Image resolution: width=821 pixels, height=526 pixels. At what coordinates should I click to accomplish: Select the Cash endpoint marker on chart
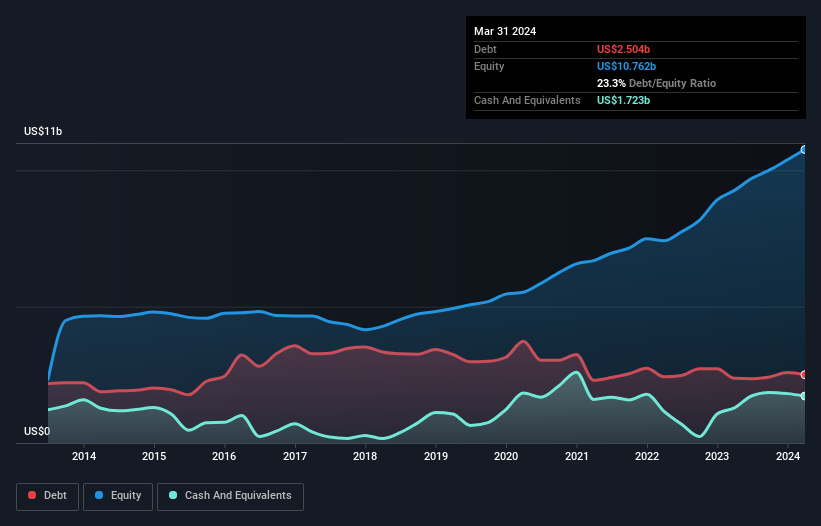click(x=804, y=396)
